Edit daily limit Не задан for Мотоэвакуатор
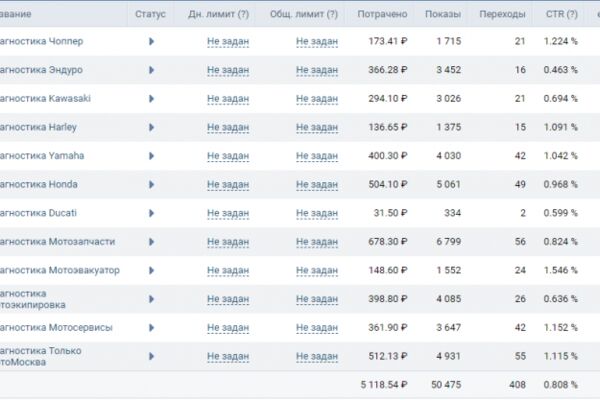 point(228,271)
